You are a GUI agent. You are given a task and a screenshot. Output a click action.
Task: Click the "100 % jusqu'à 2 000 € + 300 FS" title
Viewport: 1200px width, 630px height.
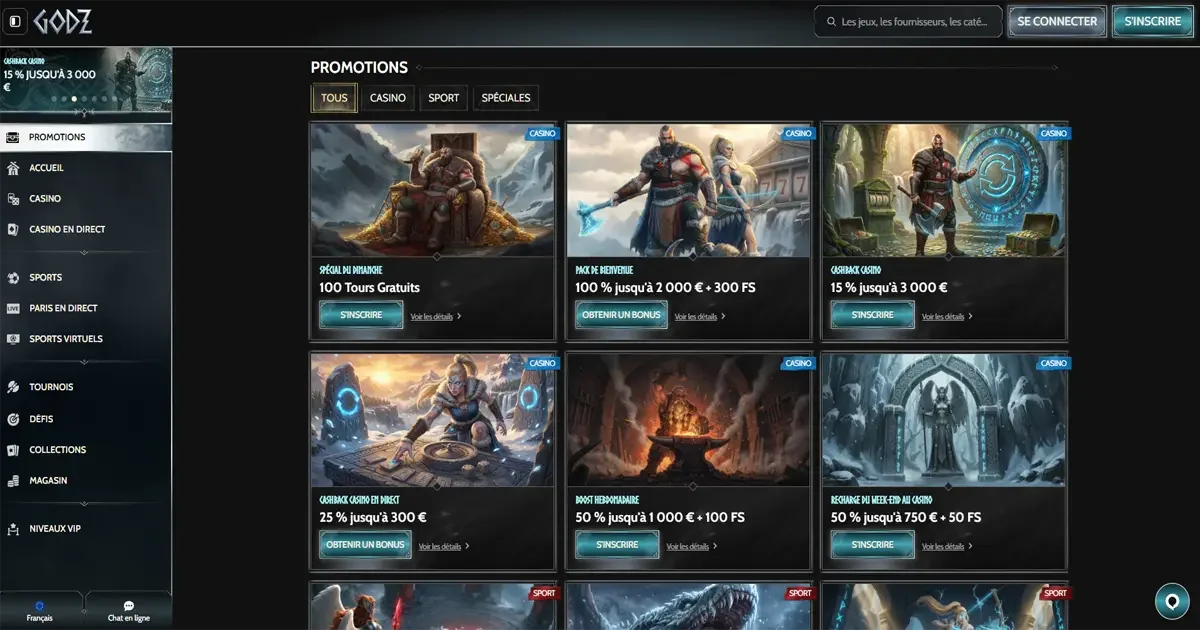pos(665,287)
